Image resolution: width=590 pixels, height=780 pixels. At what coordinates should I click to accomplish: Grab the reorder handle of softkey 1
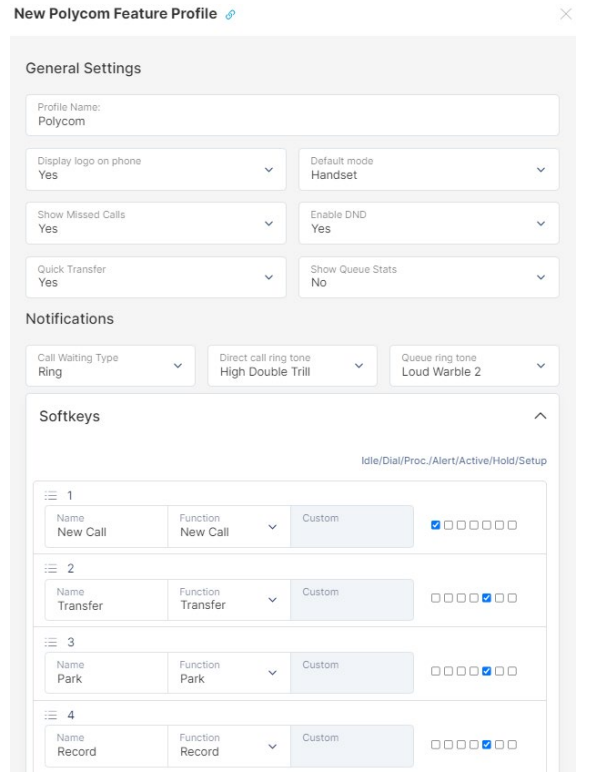coord(51,495)
